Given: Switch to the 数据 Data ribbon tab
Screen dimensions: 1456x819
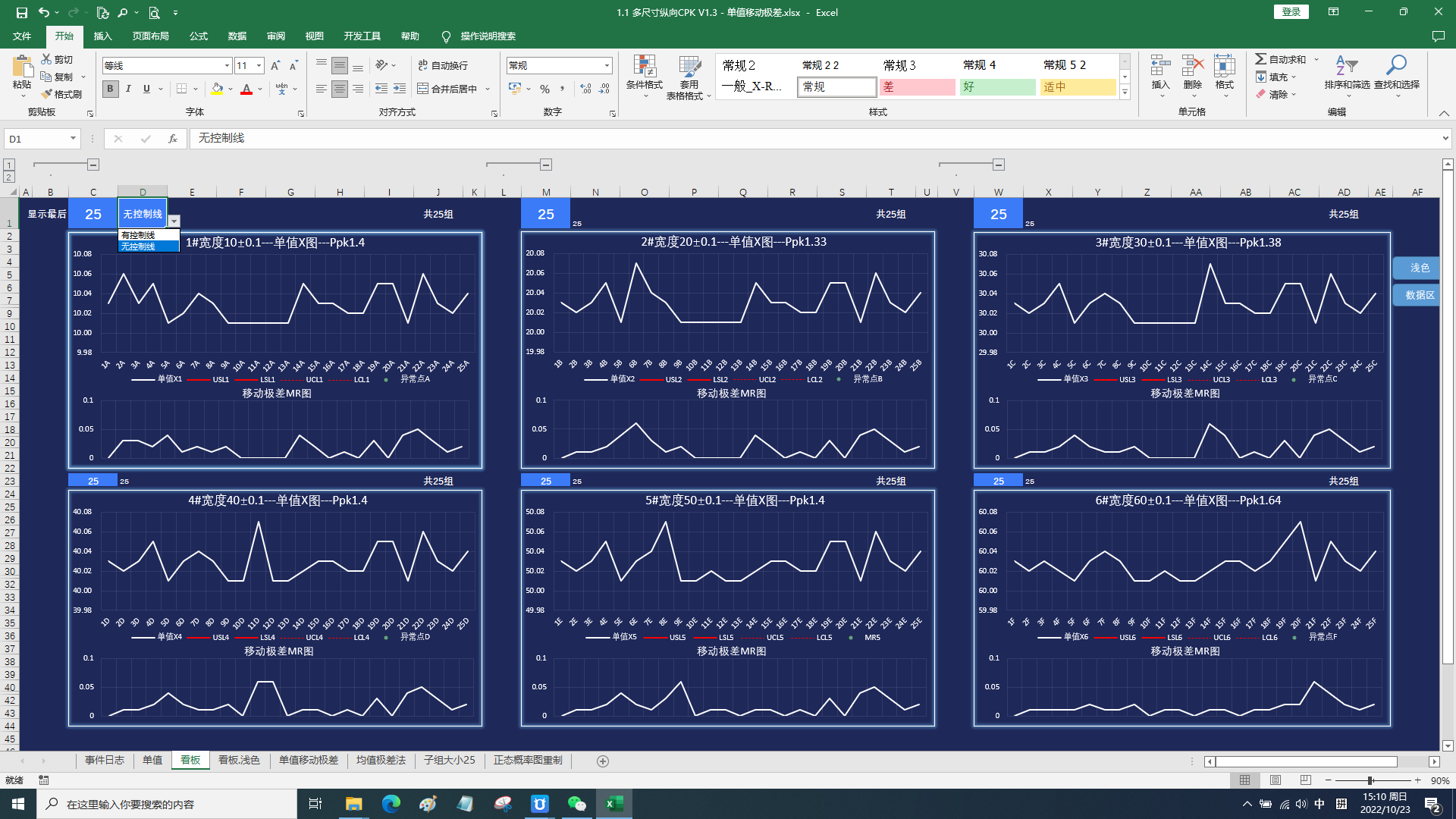Looking at the screenshot, I should (237, 36).
